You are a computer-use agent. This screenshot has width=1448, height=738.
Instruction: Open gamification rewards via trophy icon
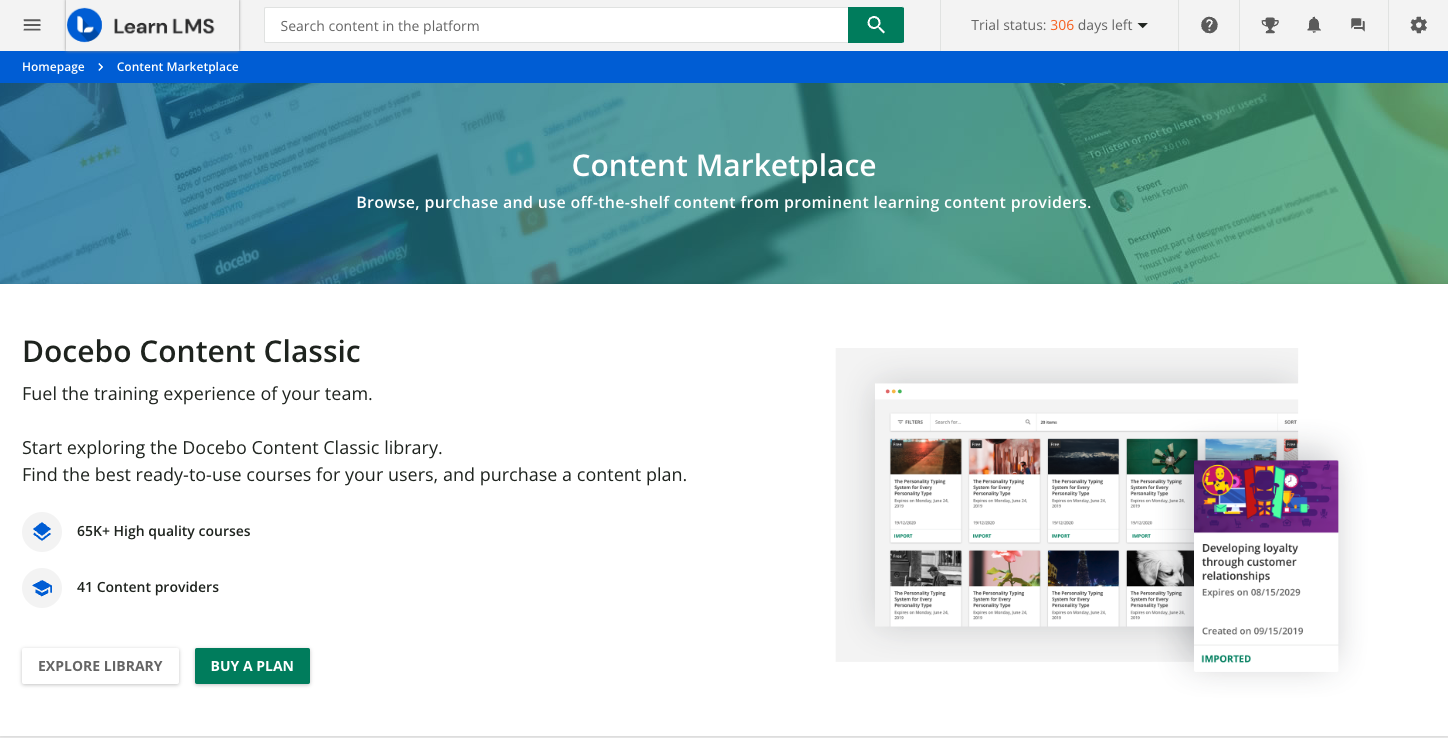pyautogui.click(x=1269, y=25)
